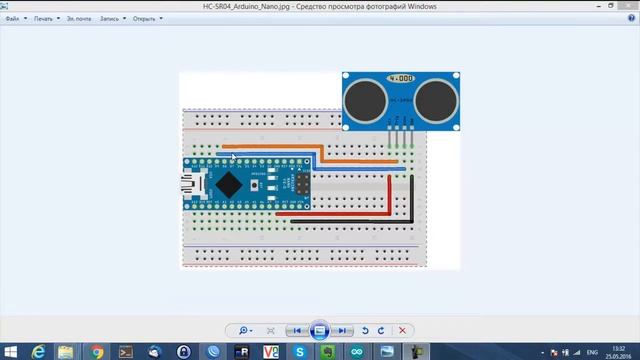Open the padlock app in the taskbar
The height and width of the screenshot is (360, 640).
(184, 352)
